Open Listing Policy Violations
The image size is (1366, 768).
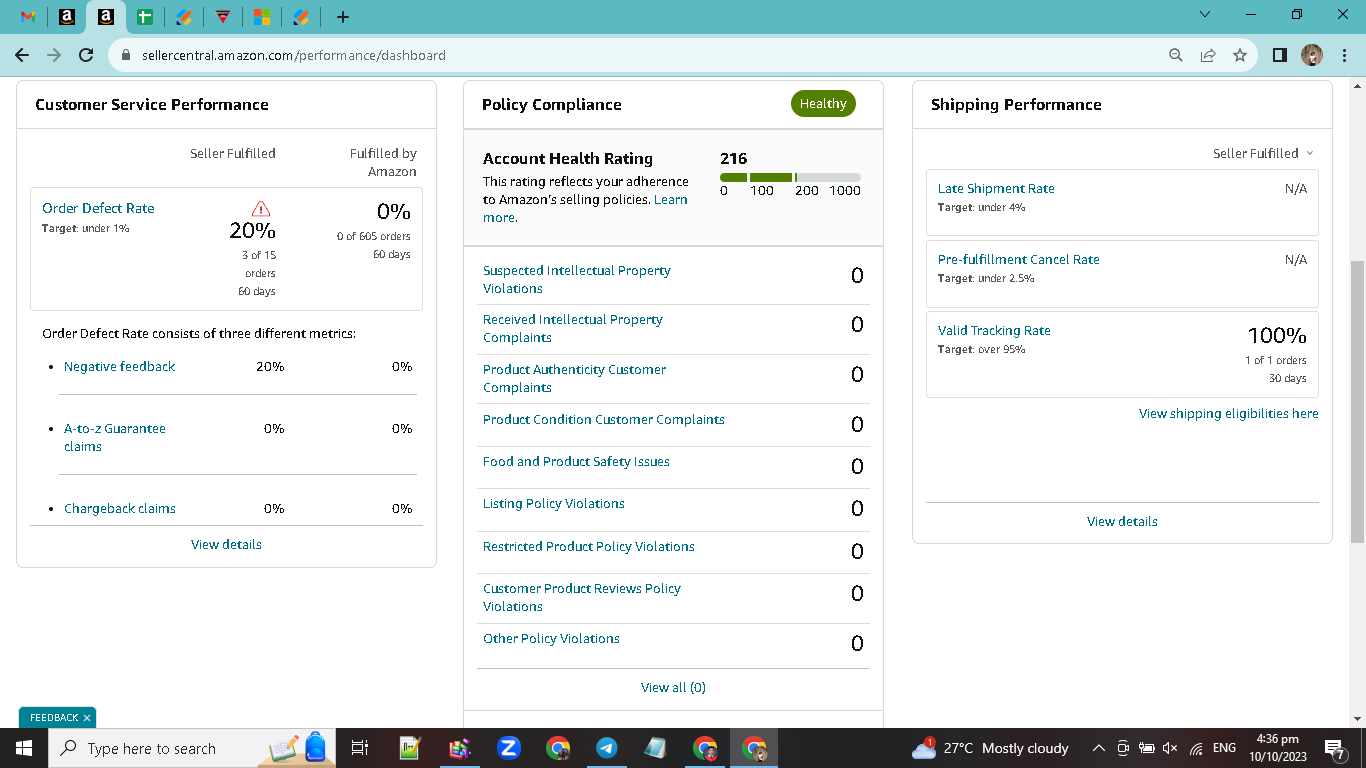(x=554, y=503)
